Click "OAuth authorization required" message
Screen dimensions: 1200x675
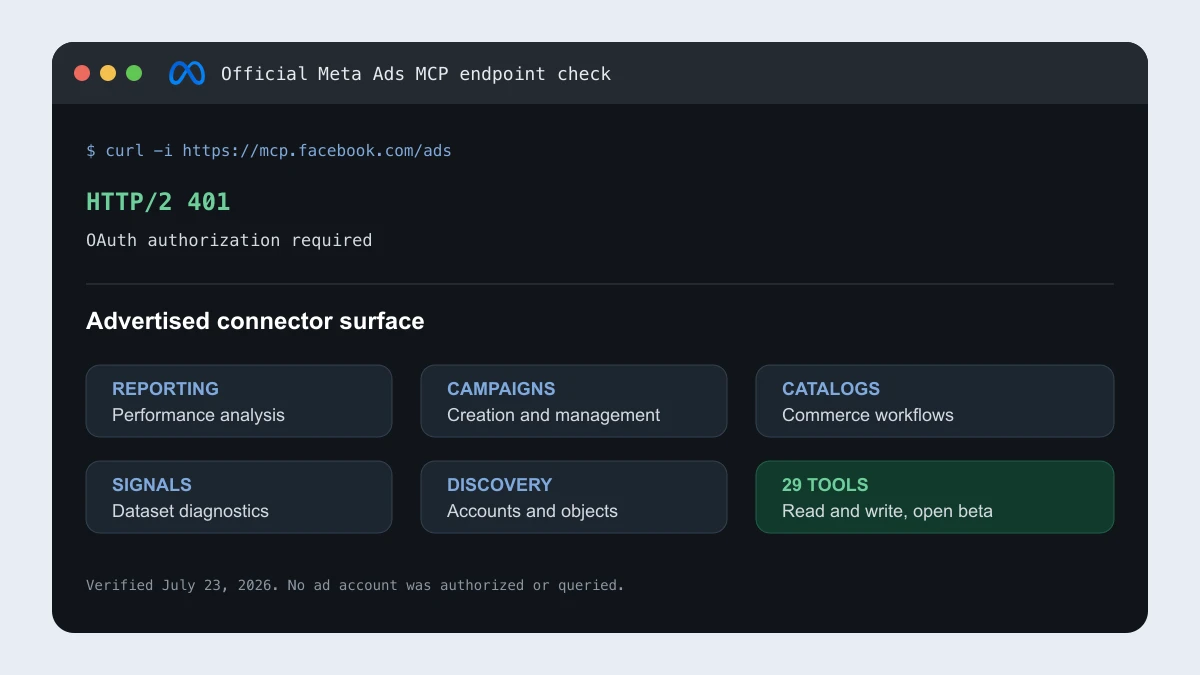point(229,240)
